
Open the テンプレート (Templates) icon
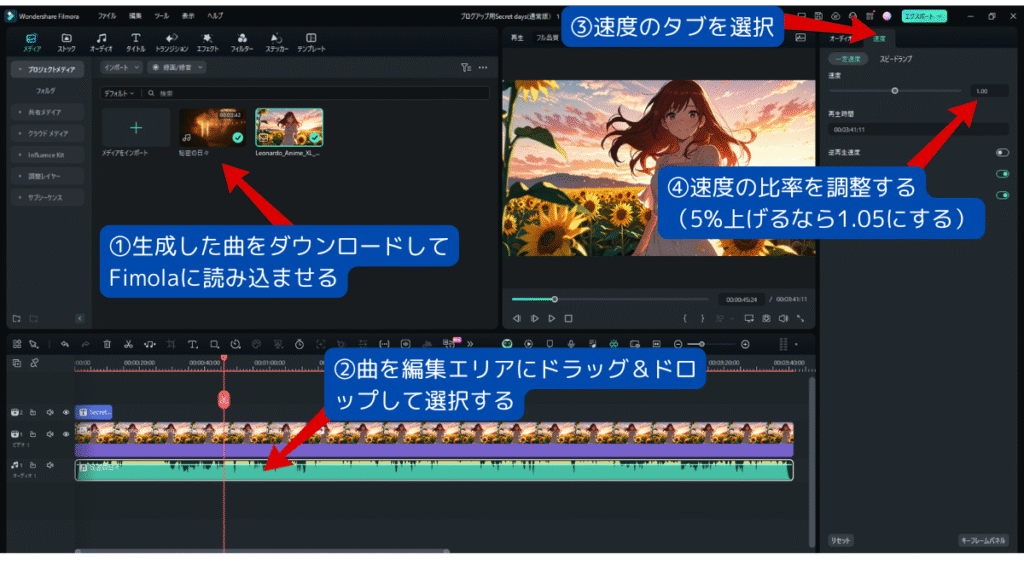311,42
